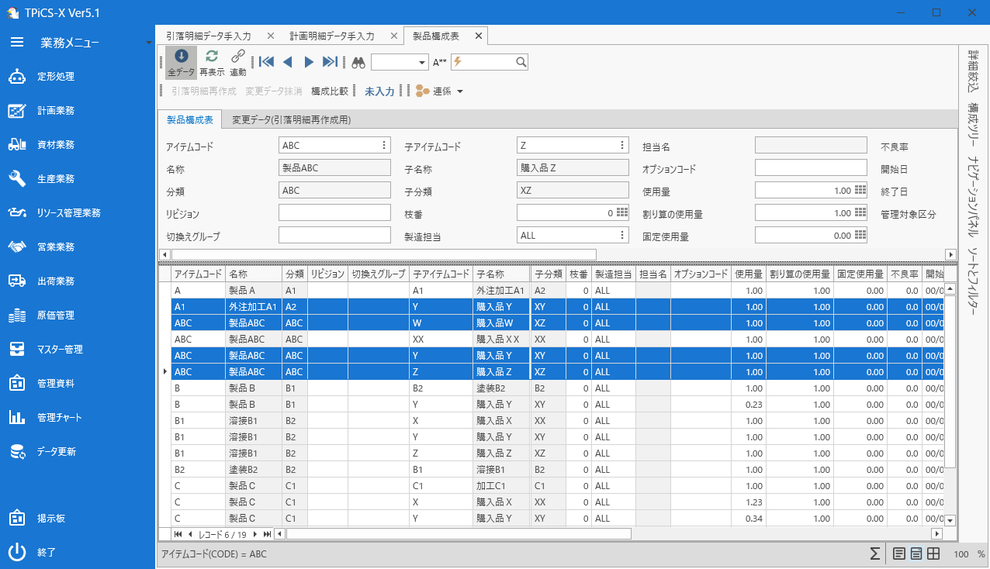Screen dimensions: 990x569
Task: Expand 業務メニュー dropdown arrow
Action: pyautogui.click(x=148, y=43)
